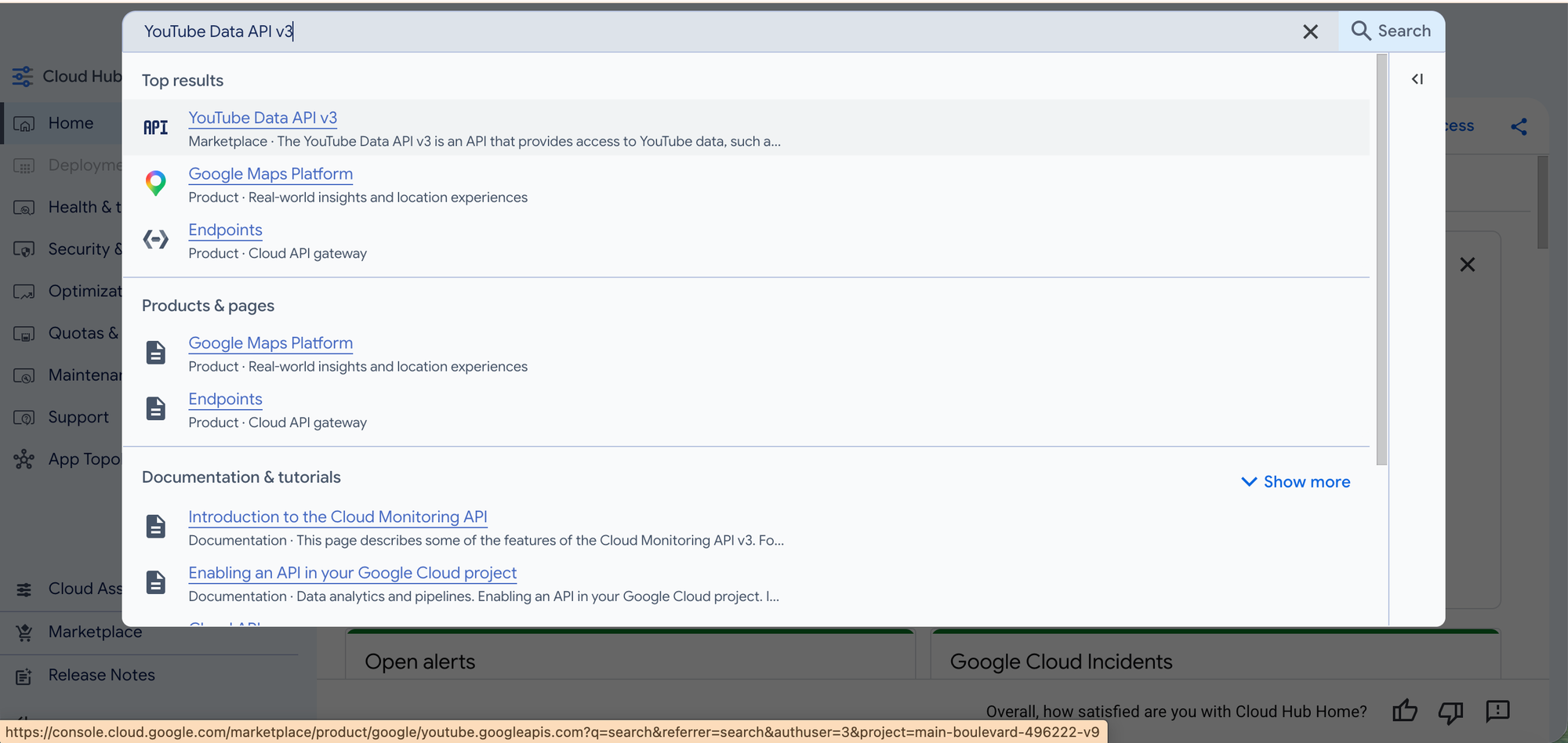Click the feedback comment icon
Image resolution: width=1568 pixels, height=743 pixels.
(1497, 711)
